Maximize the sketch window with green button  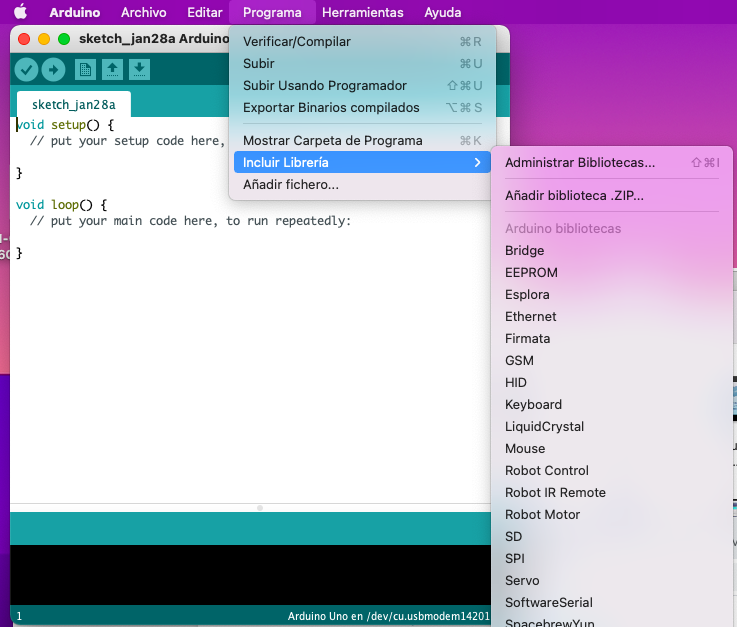point(64,39)
